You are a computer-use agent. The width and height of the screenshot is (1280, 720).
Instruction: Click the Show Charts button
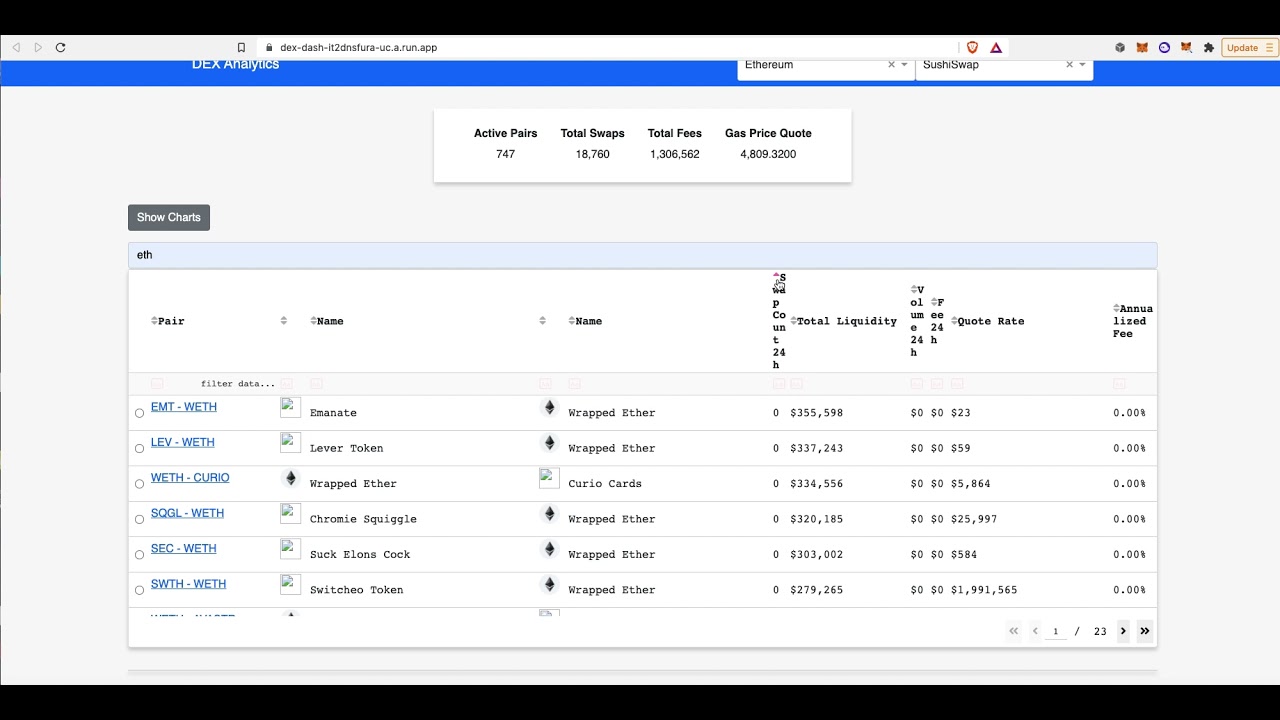169,217
